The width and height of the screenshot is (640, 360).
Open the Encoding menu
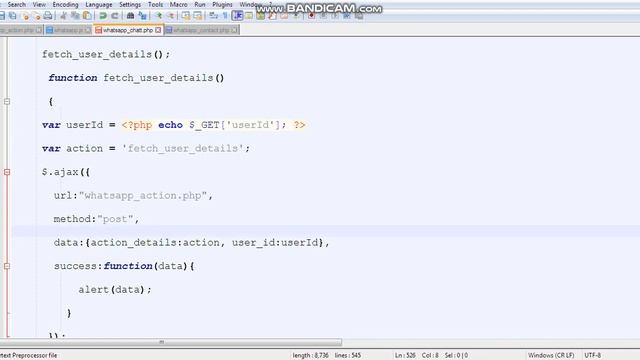tap(65, 4)
